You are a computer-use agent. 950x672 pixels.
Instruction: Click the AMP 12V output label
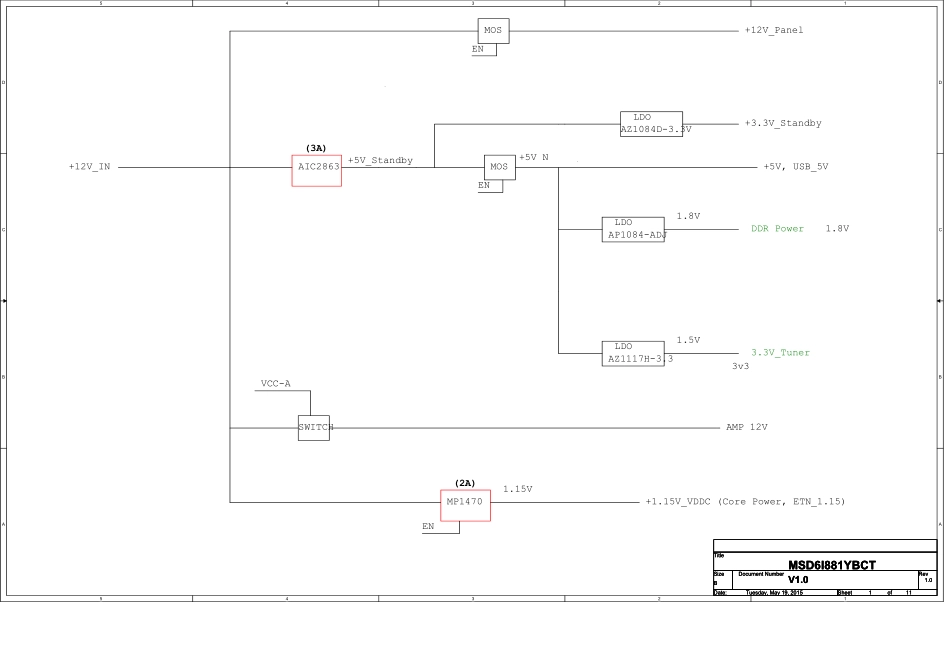click(x=746, y=427)
